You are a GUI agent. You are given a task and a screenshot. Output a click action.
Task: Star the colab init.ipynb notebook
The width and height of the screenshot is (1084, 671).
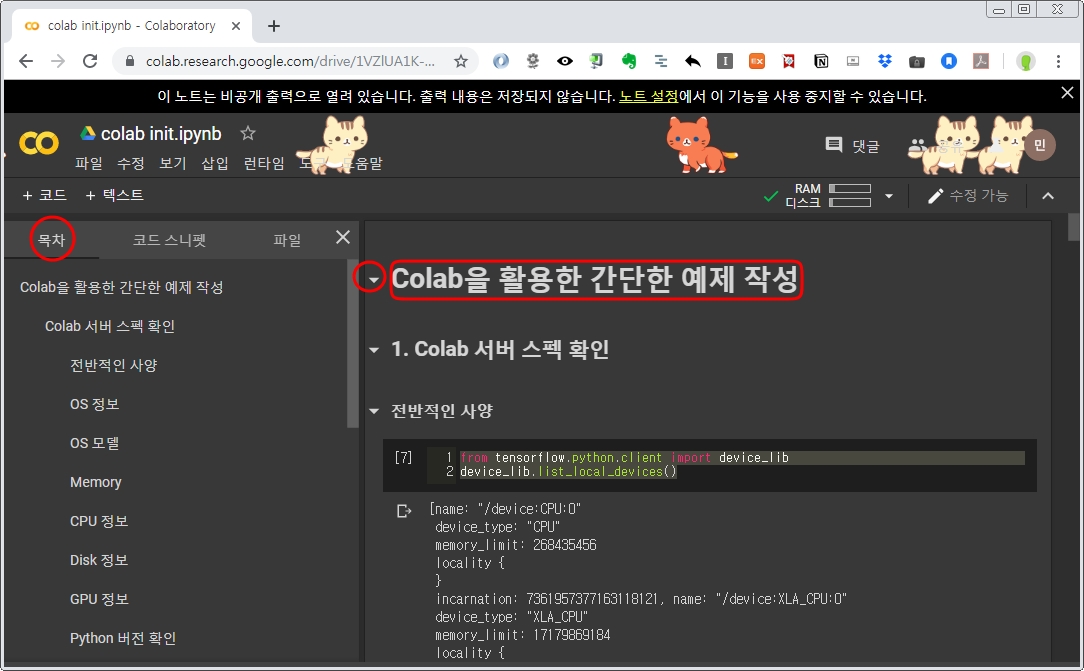coord(247,133)
